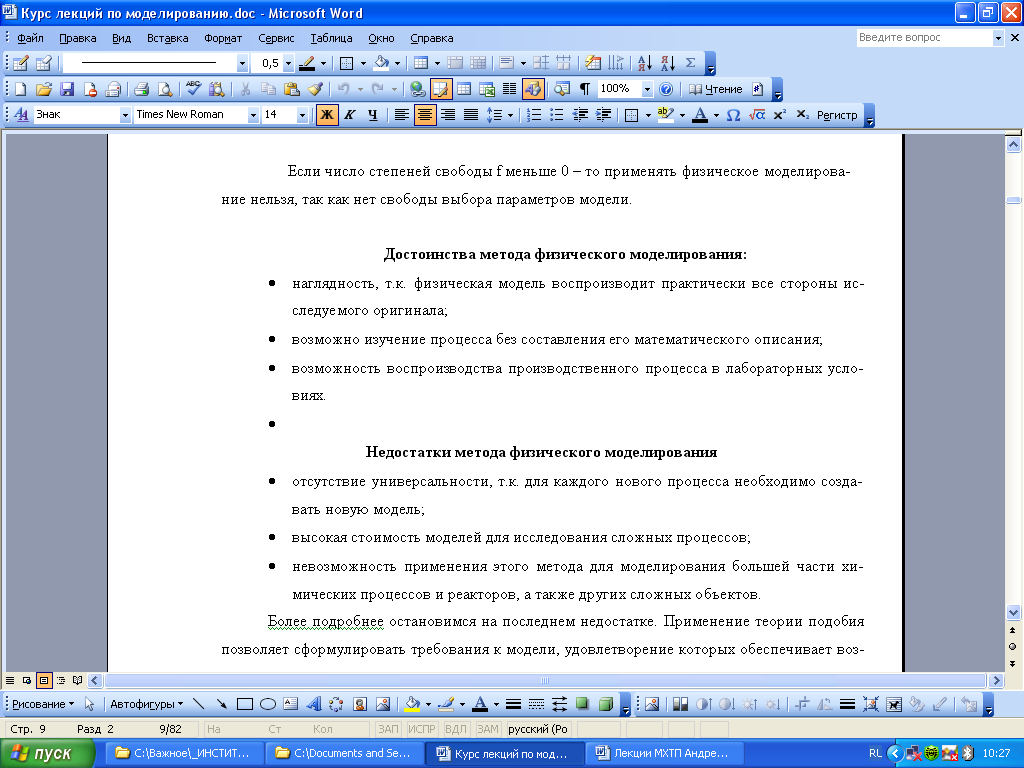Viewport: 1024px width, 768px height.
Task: Click the Регистр change case button
Action: click(837, 115)
